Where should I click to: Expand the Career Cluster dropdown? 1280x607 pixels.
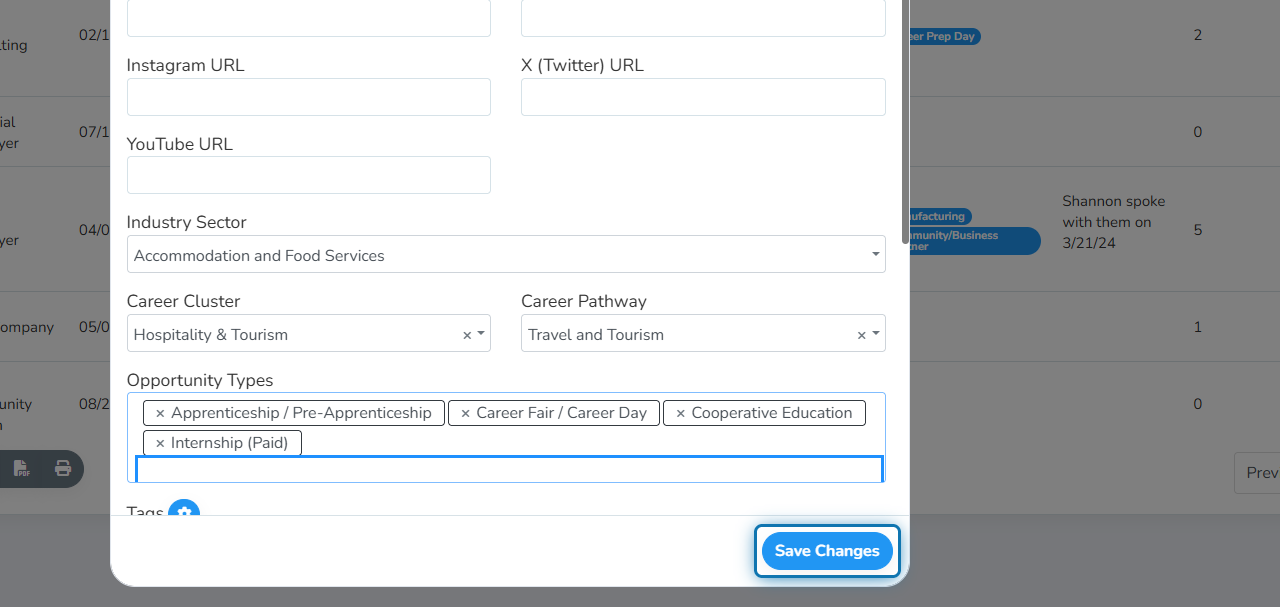(481, 334)
